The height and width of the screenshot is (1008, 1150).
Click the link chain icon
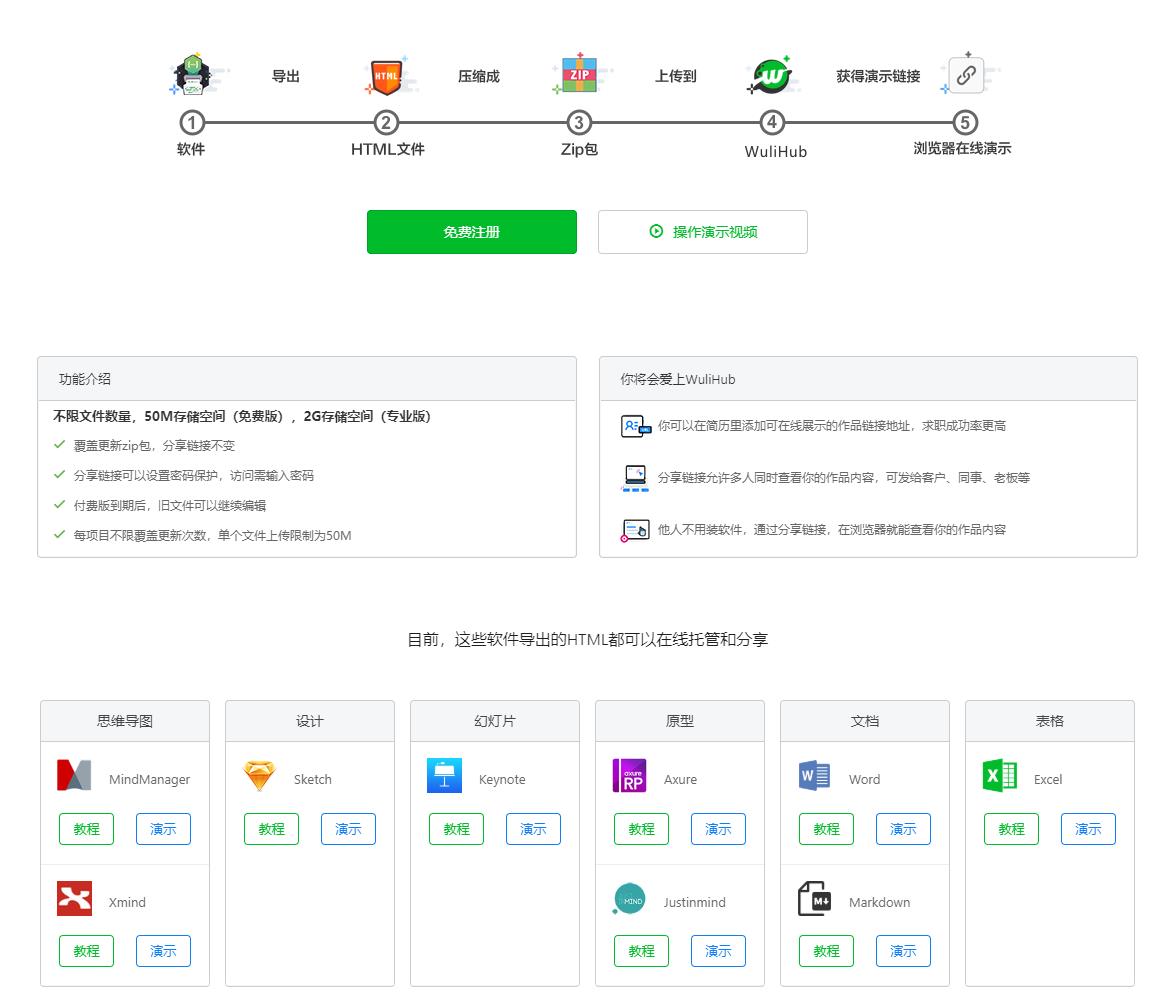tap(966, 75)
